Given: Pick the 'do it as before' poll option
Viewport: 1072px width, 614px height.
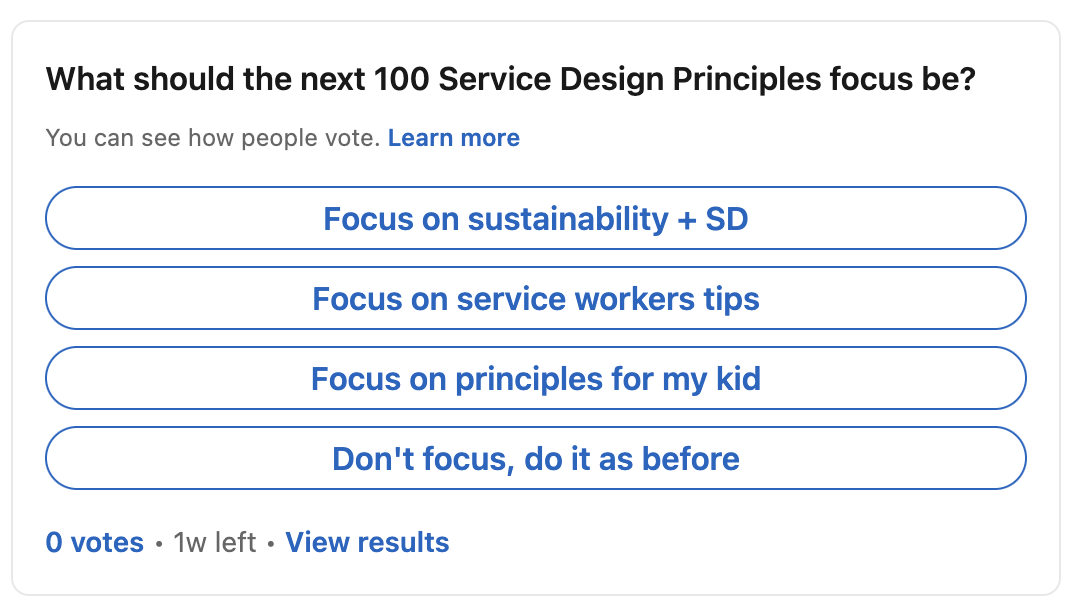Looking at the screenshot, I should click(x=535, y=459).
